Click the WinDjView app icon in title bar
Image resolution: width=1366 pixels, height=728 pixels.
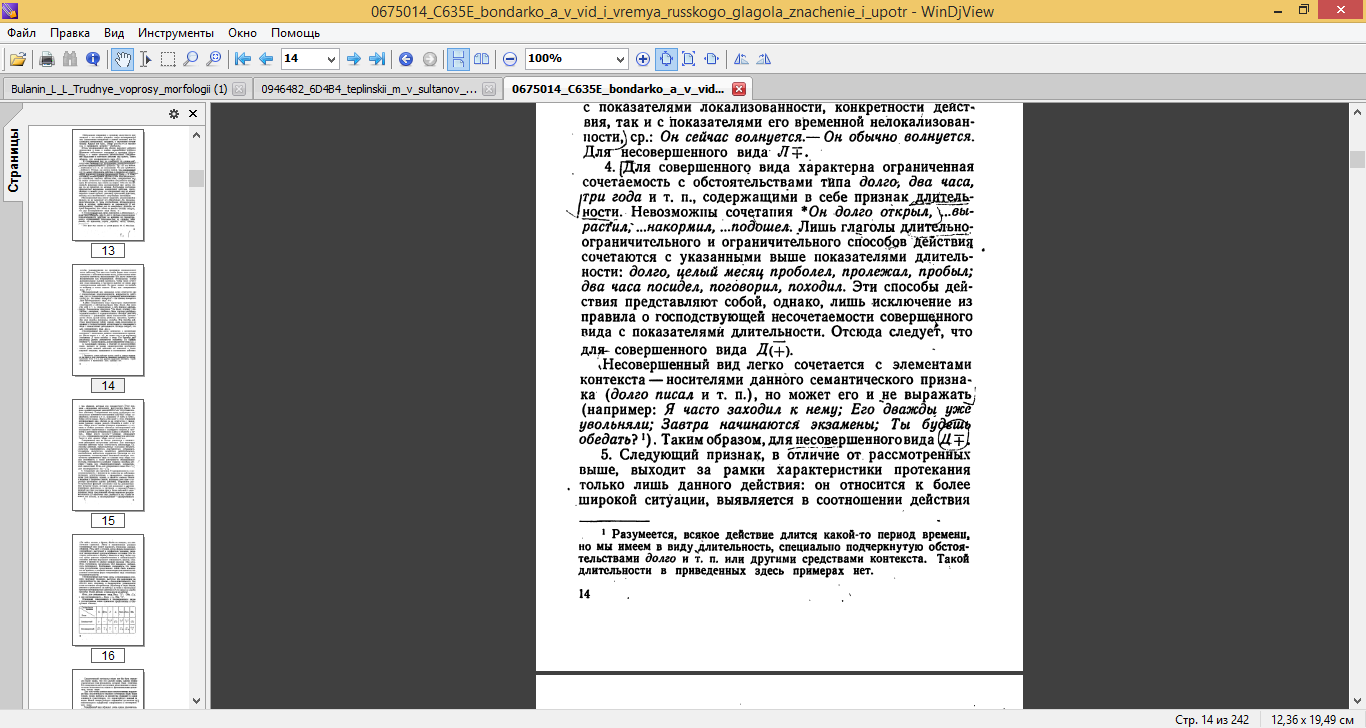pyautogui.click(x=12, y=10)
